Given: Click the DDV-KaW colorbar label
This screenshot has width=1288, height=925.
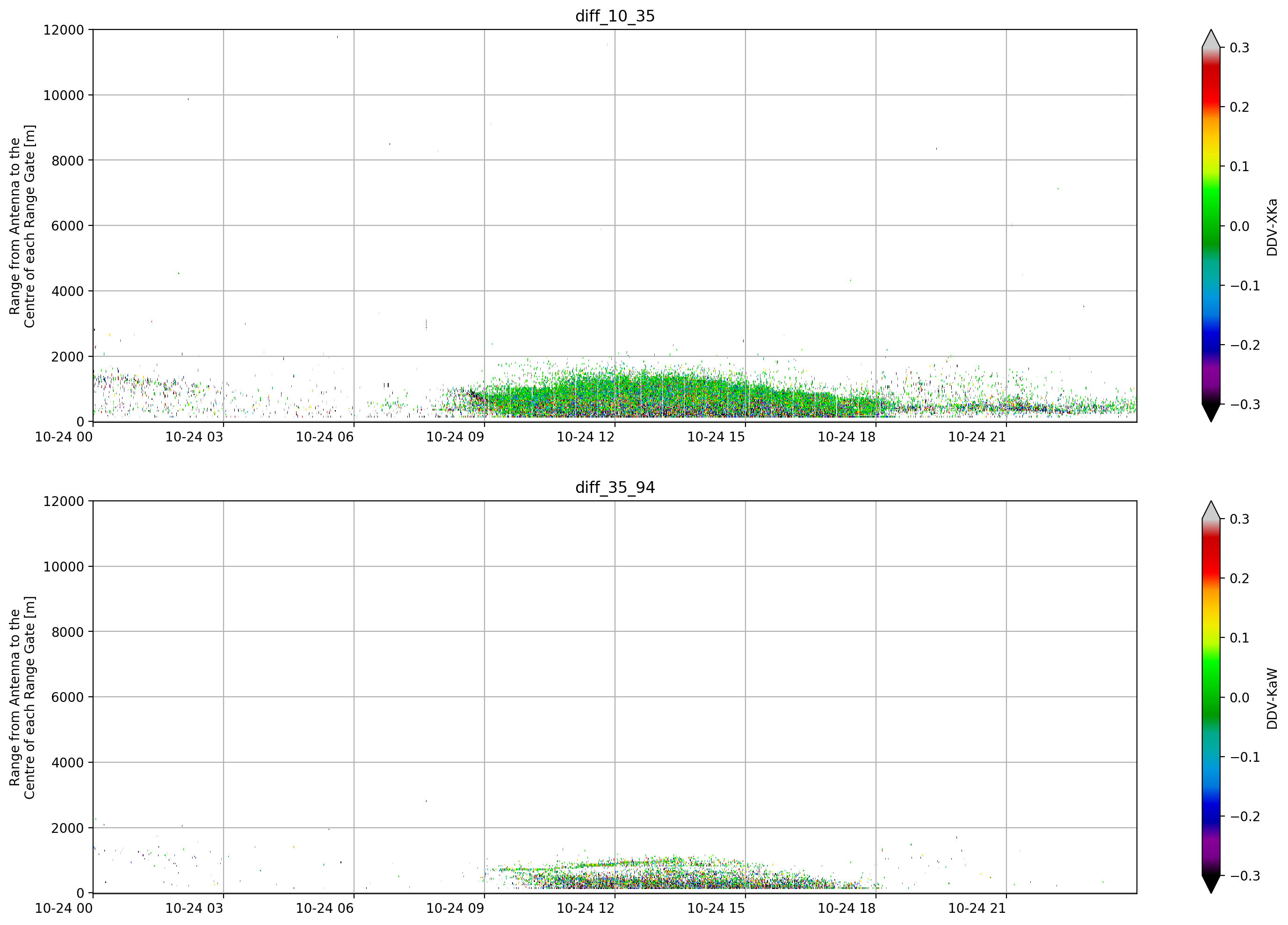Looking at the screenshot, I should click(x=1272, y=699).
